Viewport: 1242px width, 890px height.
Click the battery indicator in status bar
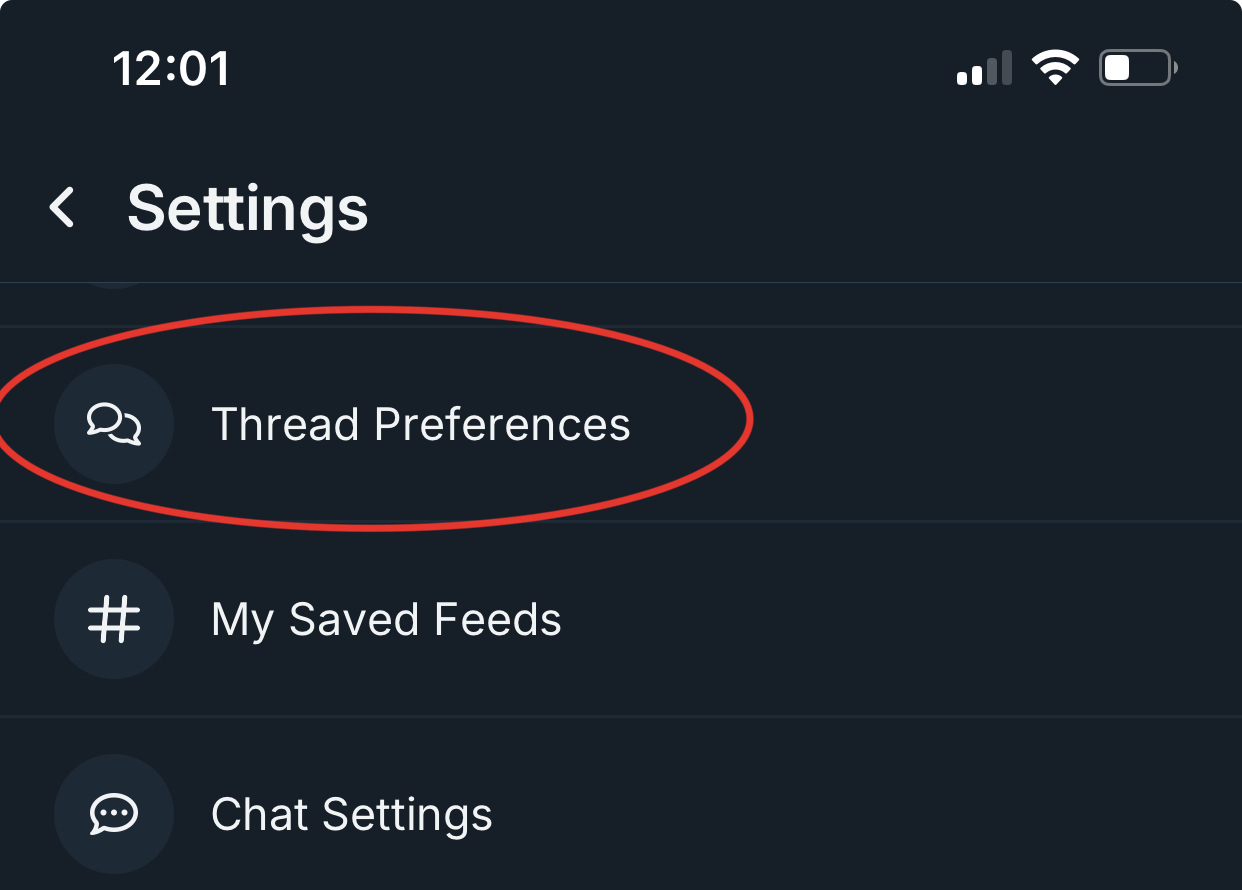pos(1138,68)
